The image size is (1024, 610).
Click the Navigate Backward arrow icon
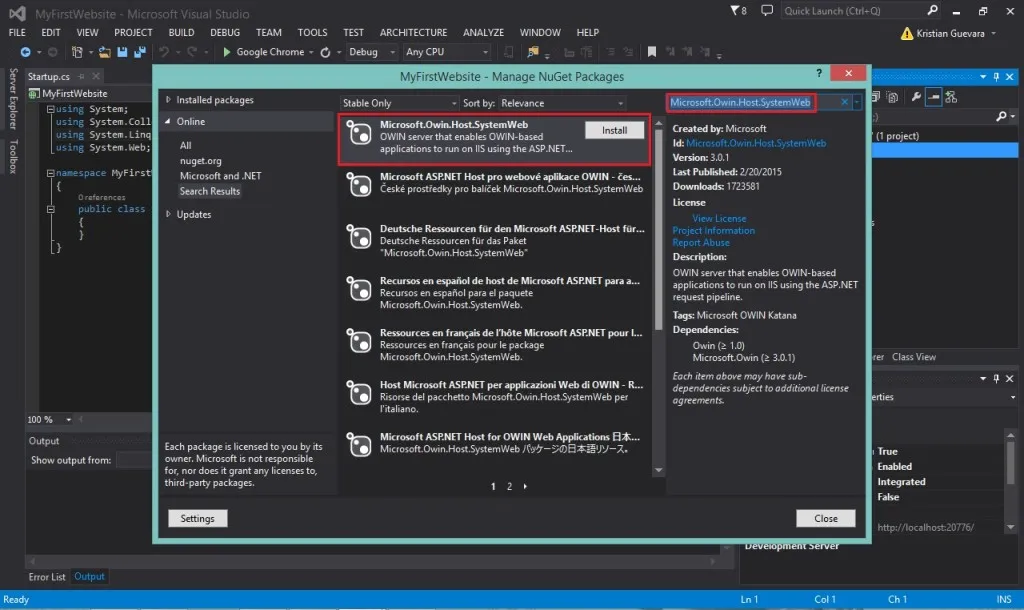coord(25,52)
